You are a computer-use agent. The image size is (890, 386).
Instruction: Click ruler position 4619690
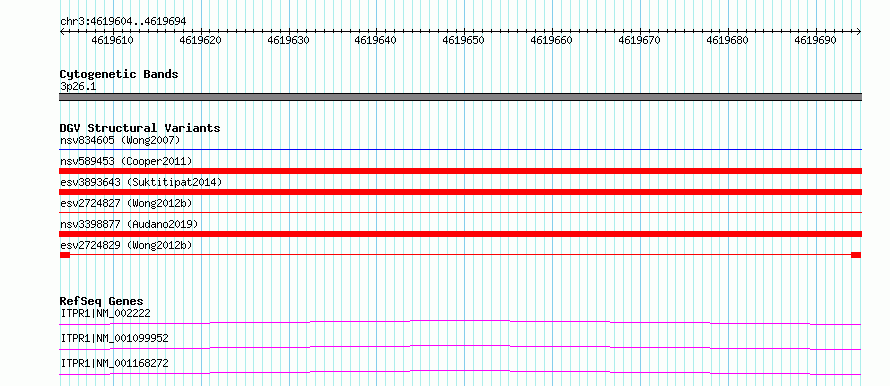pyautogui.click(x=815, y=40)
